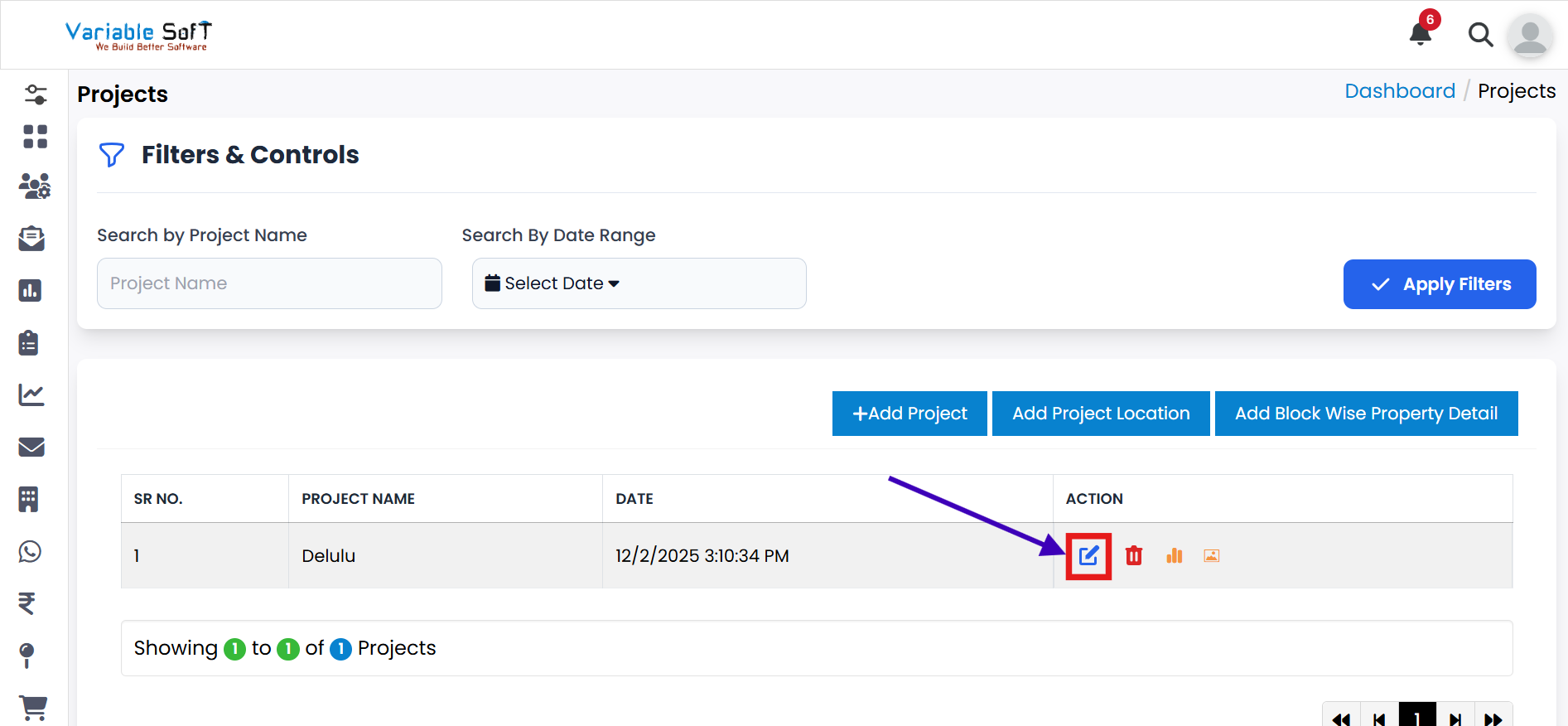The width and height of the screenshot is (1568, 726).
Task: Click the edit icon for Delulu project
Action: point(1088,556)
